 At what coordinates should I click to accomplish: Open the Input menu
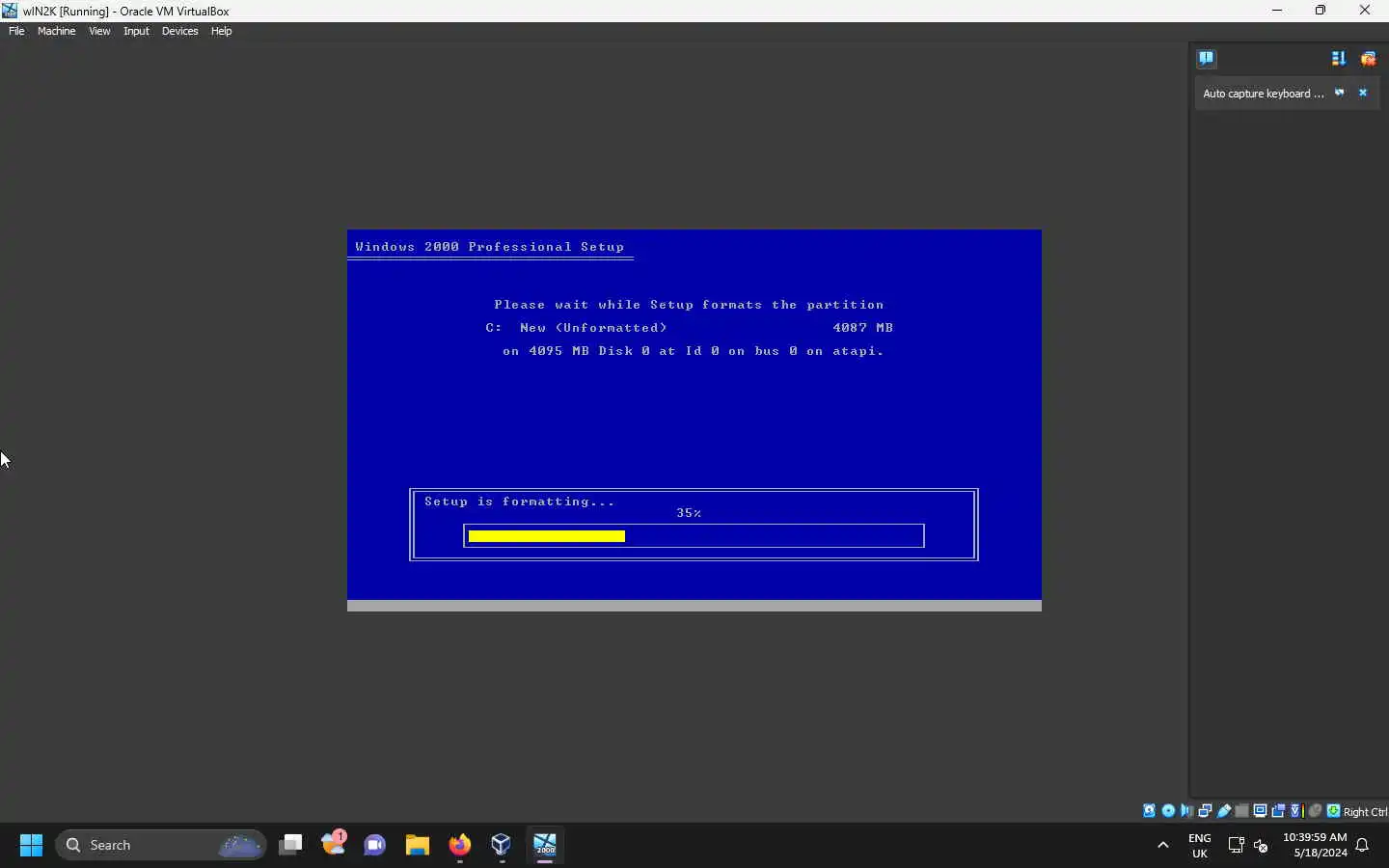(x=136, y=31)
